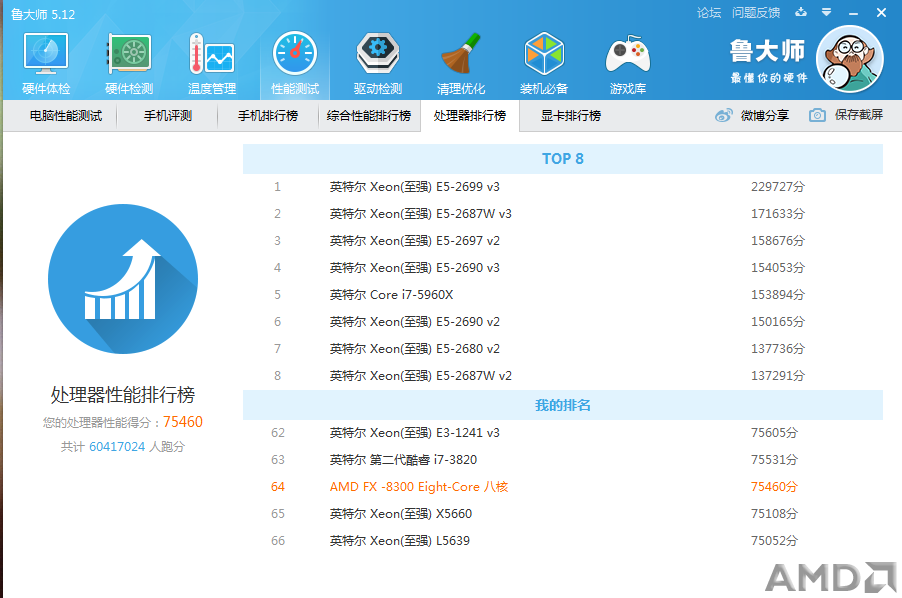
Task: Click the TOP 8 header
Action: pyautogui.click(x=563, y=159)
